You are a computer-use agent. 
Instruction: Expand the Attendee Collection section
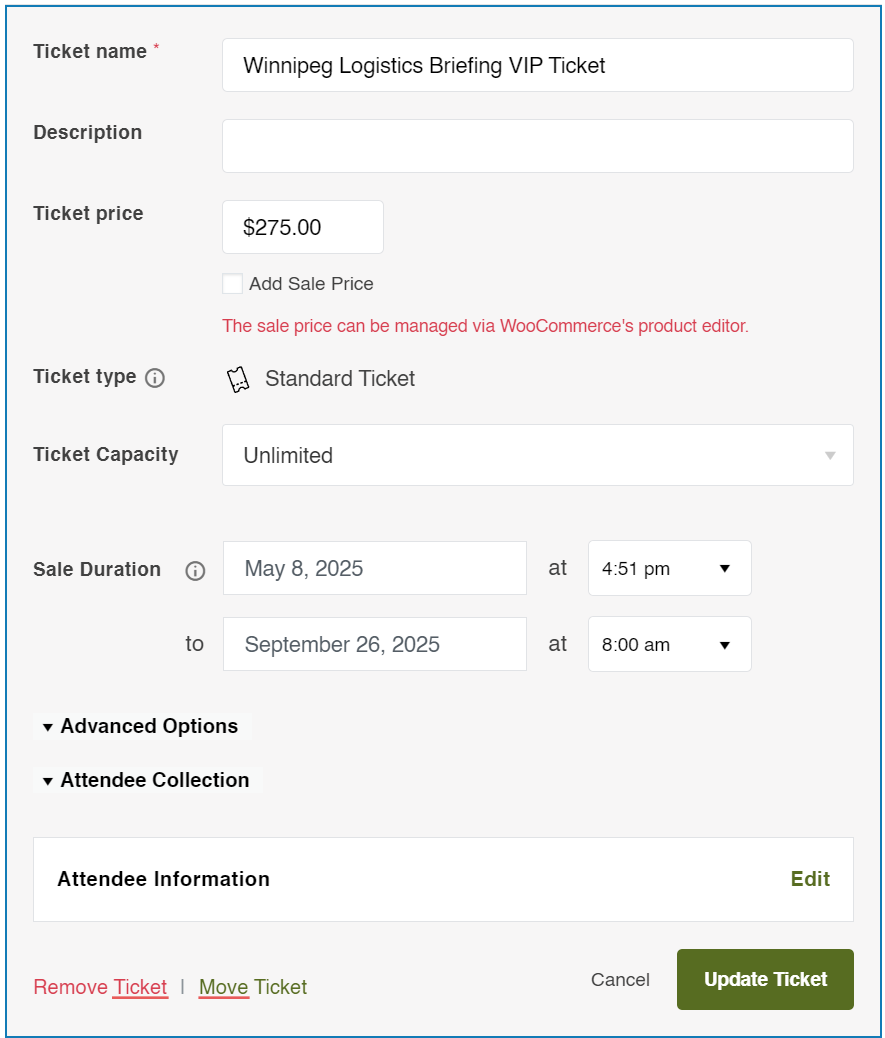(148, 780)
